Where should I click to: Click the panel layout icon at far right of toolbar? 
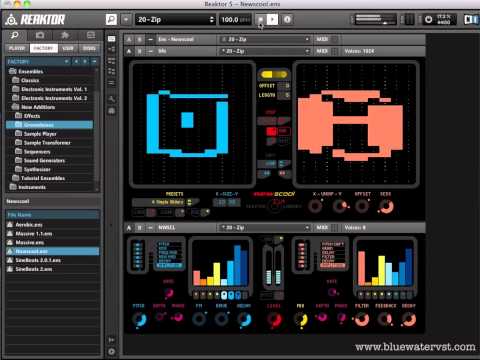[471, 19]
